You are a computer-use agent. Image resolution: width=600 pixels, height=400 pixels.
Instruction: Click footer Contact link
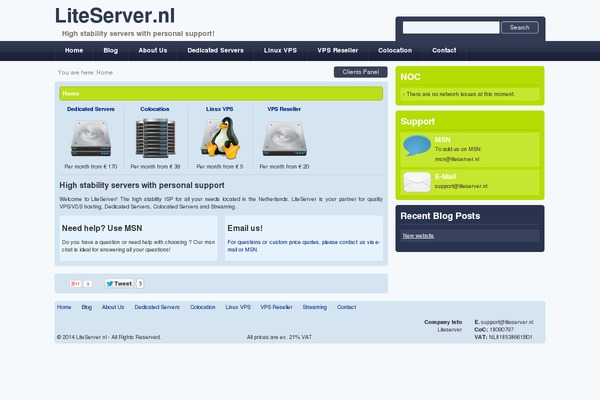[x=346, y=307]
